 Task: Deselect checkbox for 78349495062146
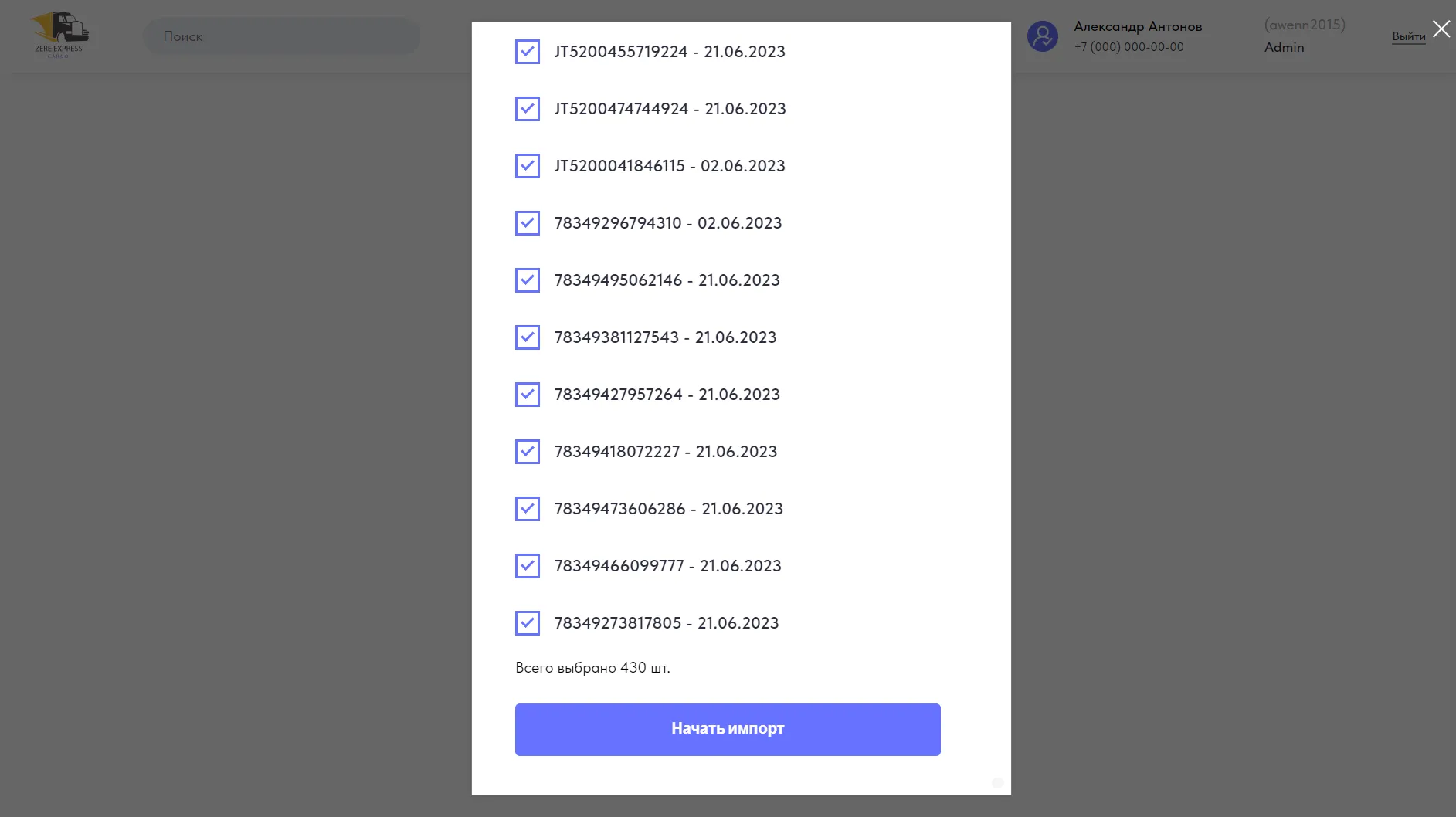pos(528,280)
